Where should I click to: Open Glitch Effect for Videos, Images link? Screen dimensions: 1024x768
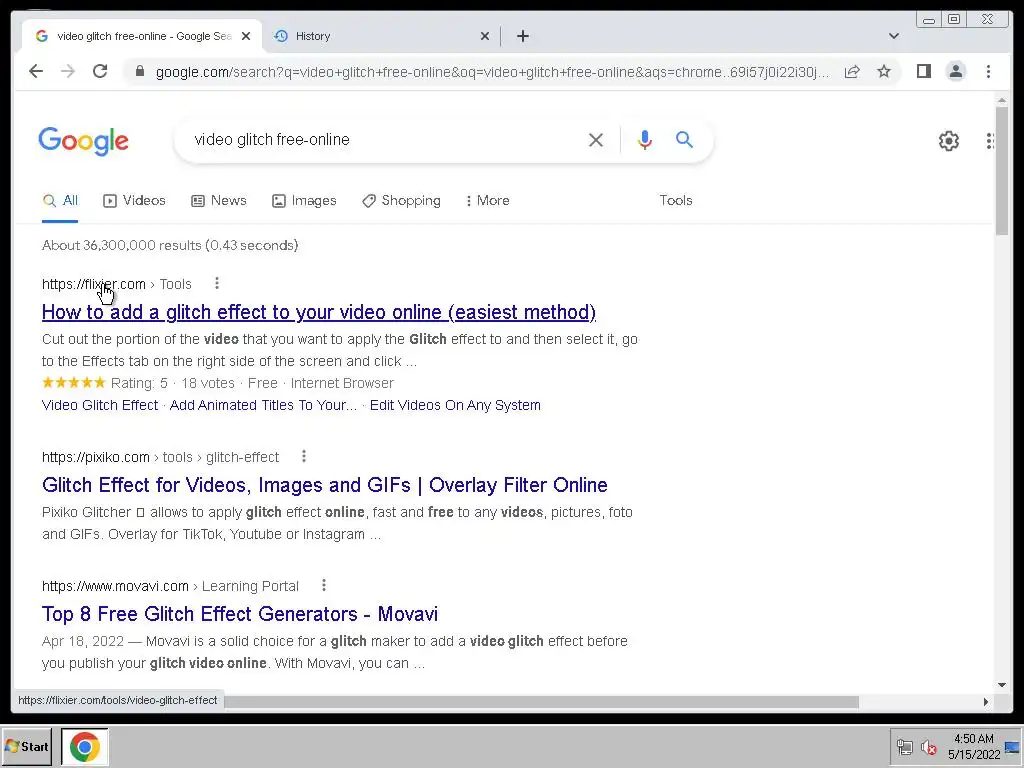pos(325,485)
